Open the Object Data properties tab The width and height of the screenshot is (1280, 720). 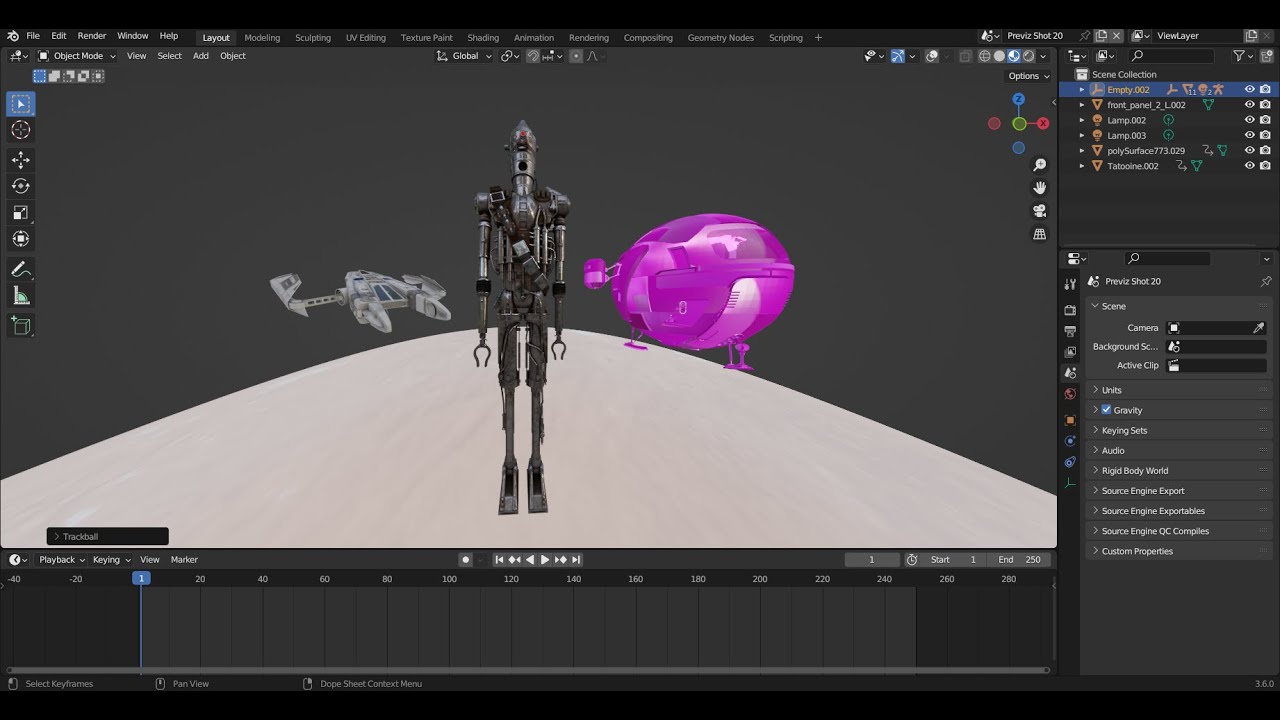pos(1070,483)
